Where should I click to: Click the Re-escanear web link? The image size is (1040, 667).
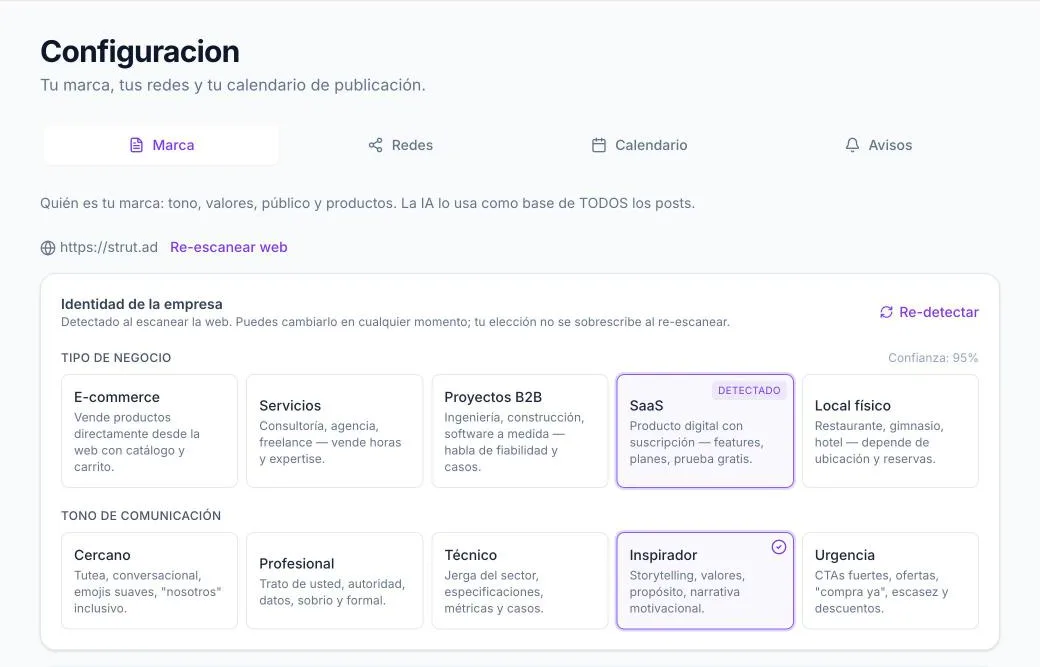coord(229,247)
